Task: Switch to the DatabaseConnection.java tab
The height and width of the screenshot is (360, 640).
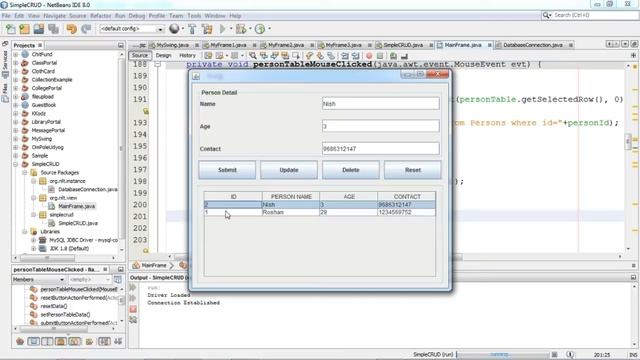Action: coord(532,45)
